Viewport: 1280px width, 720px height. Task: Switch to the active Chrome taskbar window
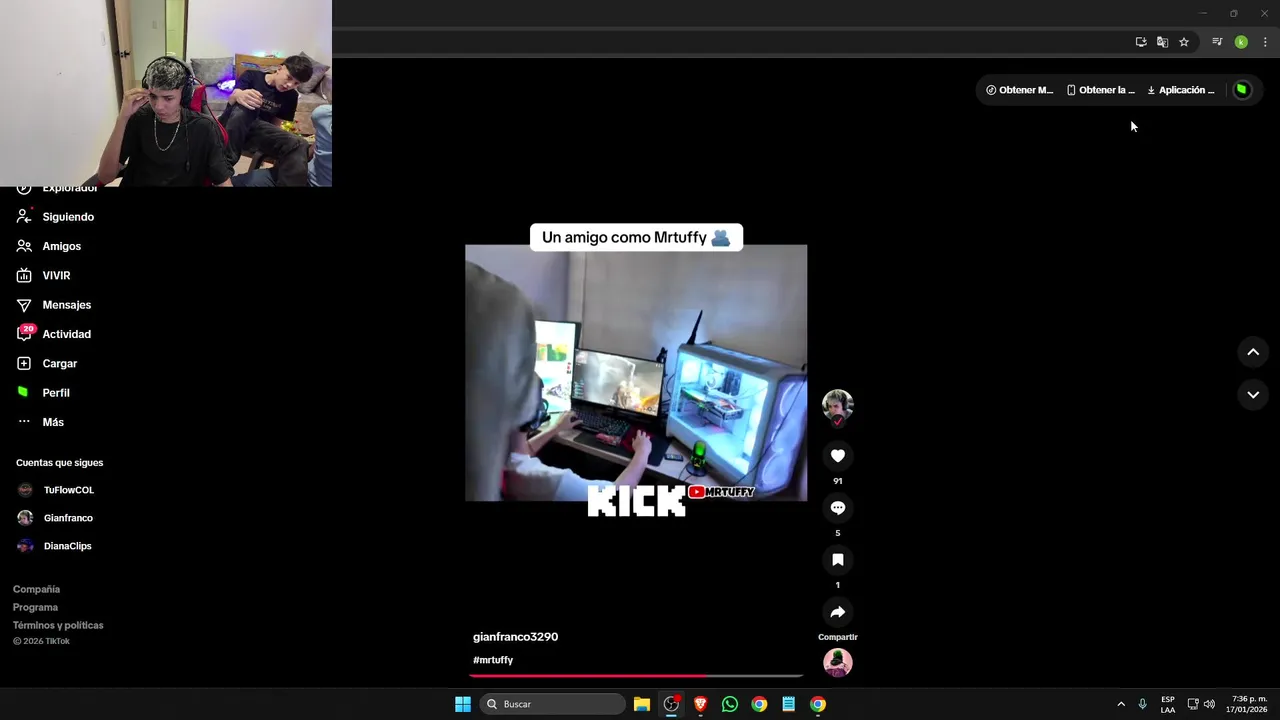click(x=818, y=704)
